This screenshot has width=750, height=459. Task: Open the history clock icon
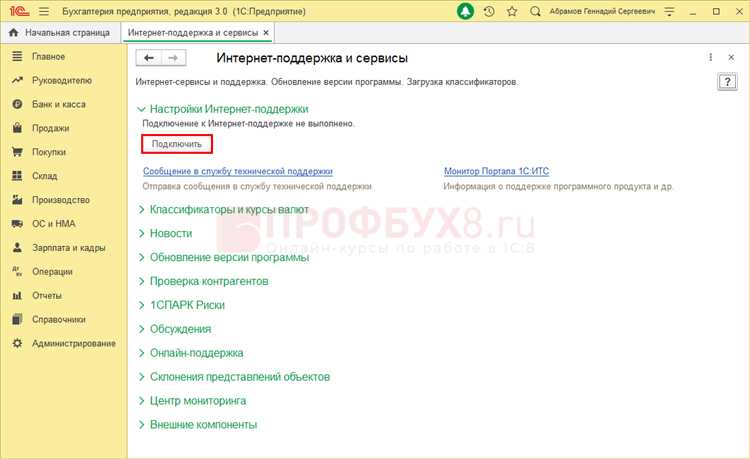tap(489, 11)
